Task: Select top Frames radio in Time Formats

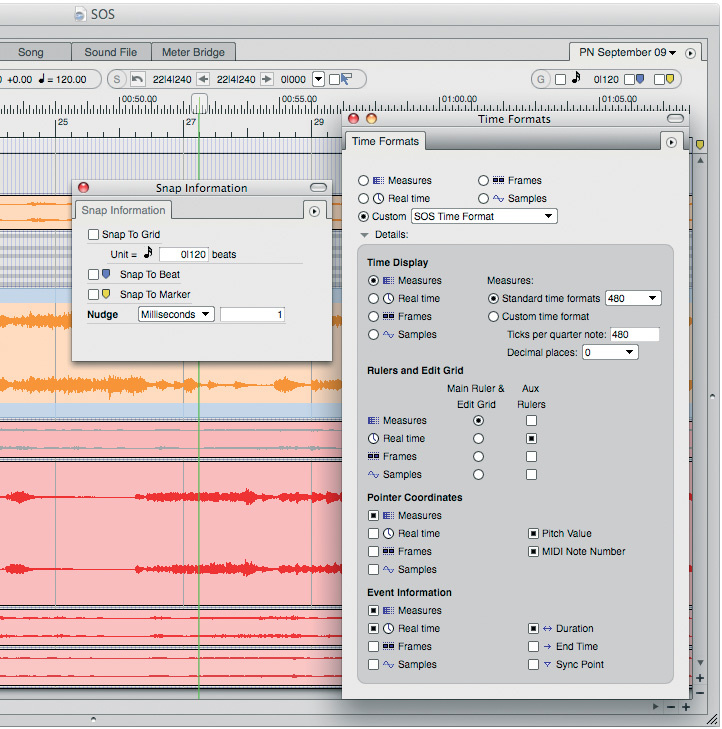Action: [x=484, y=180]
